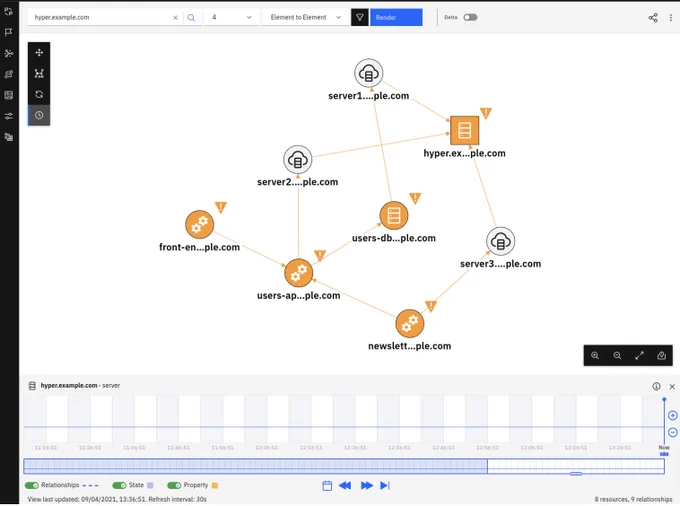The image size is (680, 506).
Task: Skip to latest time button
Action: tap(385, 486)
